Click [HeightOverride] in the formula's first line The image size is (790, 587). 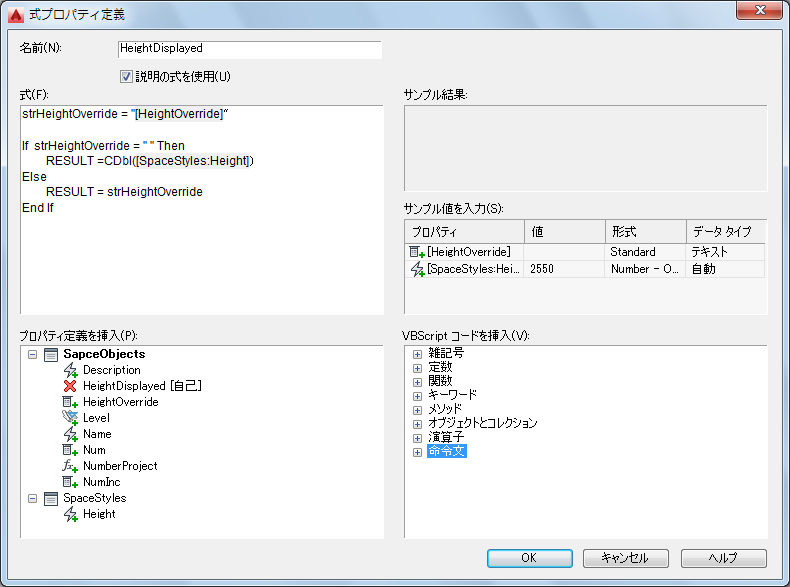click(179, 114)
